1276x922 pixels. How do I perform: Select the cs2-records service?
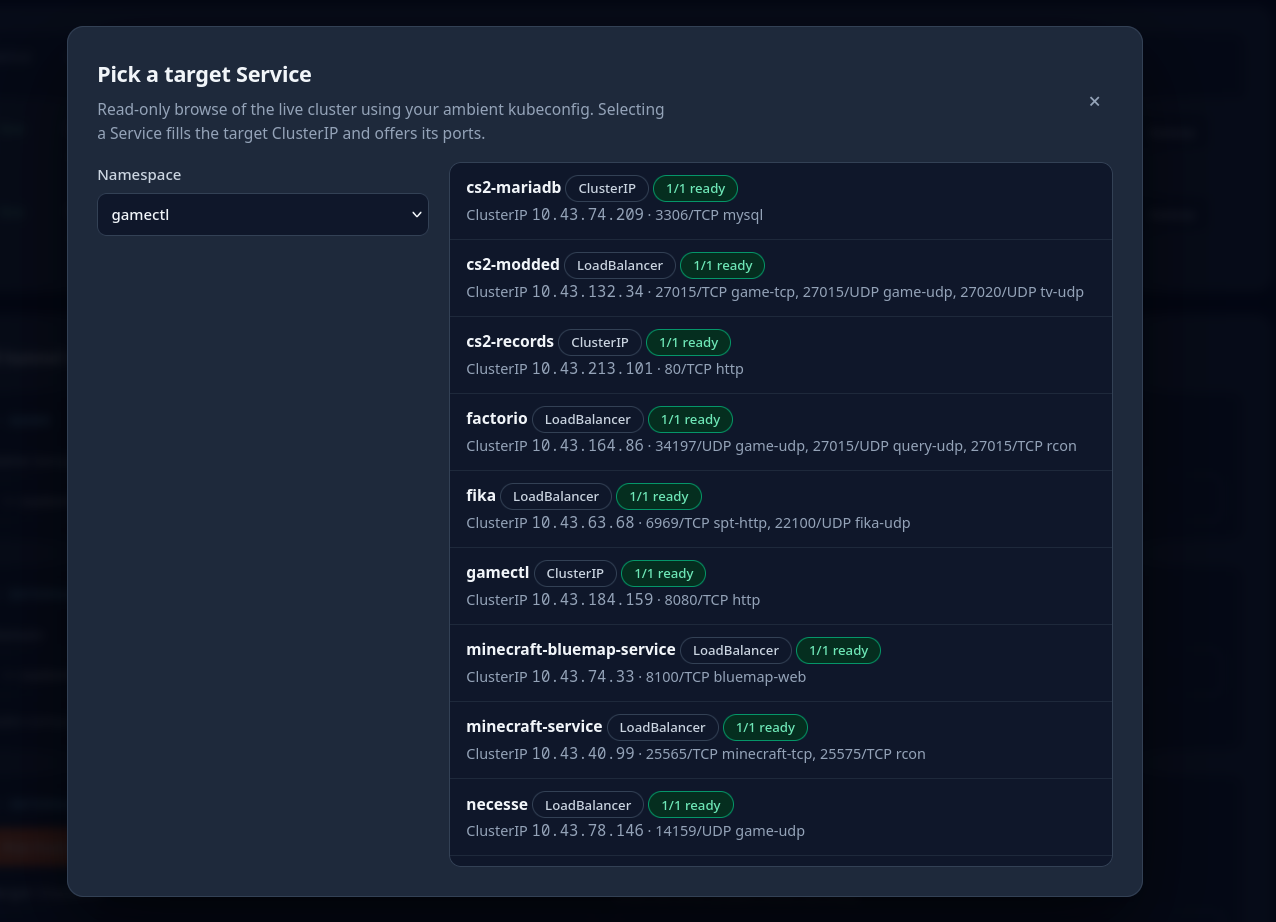point(781,355)
